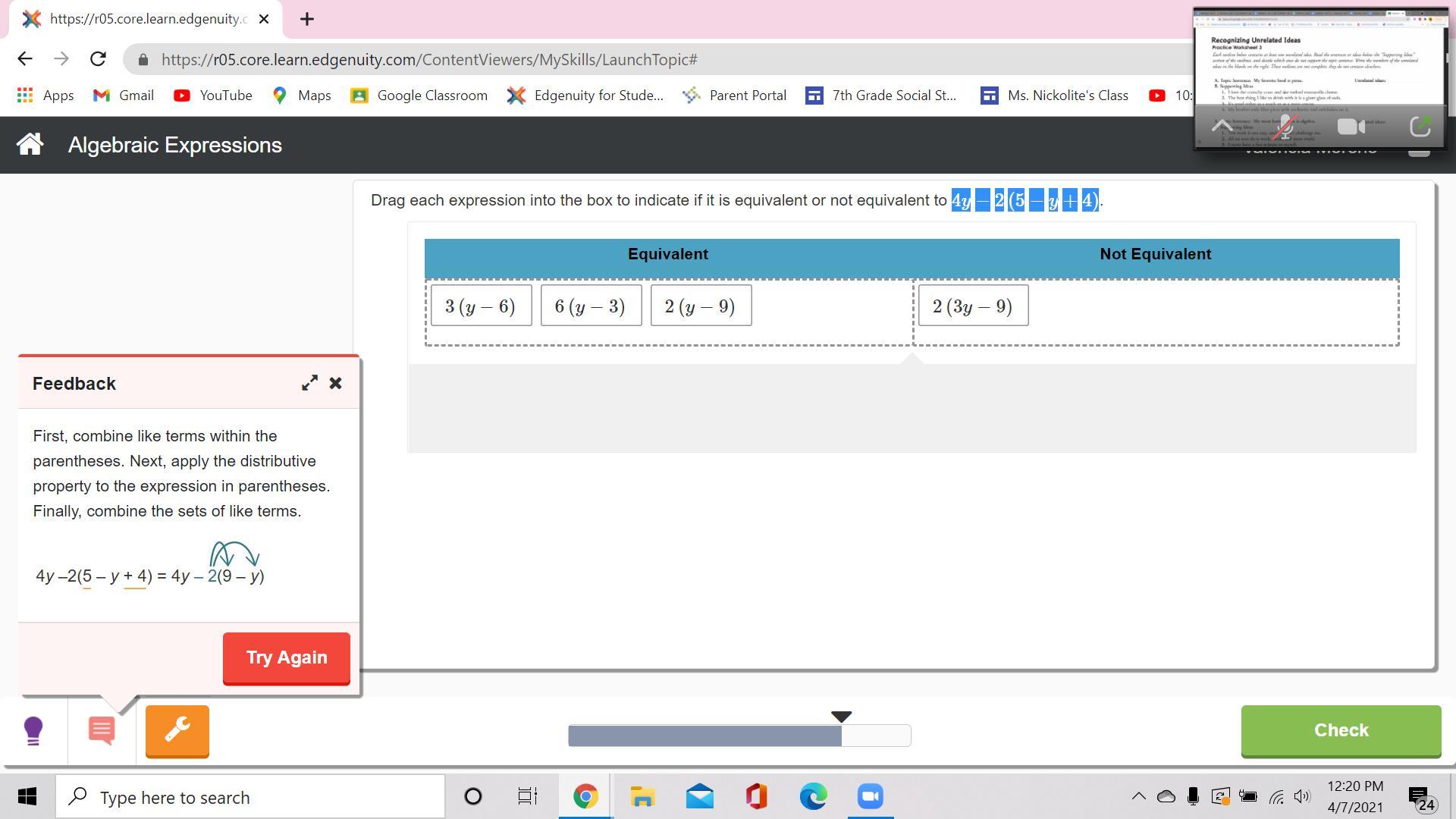Viewport: 1456px width, 819px height.
Task: Select the 3(y − 6) expression tile
Action: point(481,306)
